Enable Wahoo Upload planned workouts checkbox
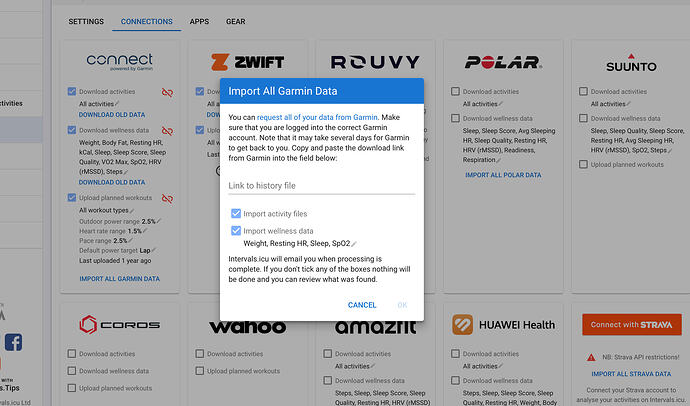690x406 pixels. (x=200, y=371)
